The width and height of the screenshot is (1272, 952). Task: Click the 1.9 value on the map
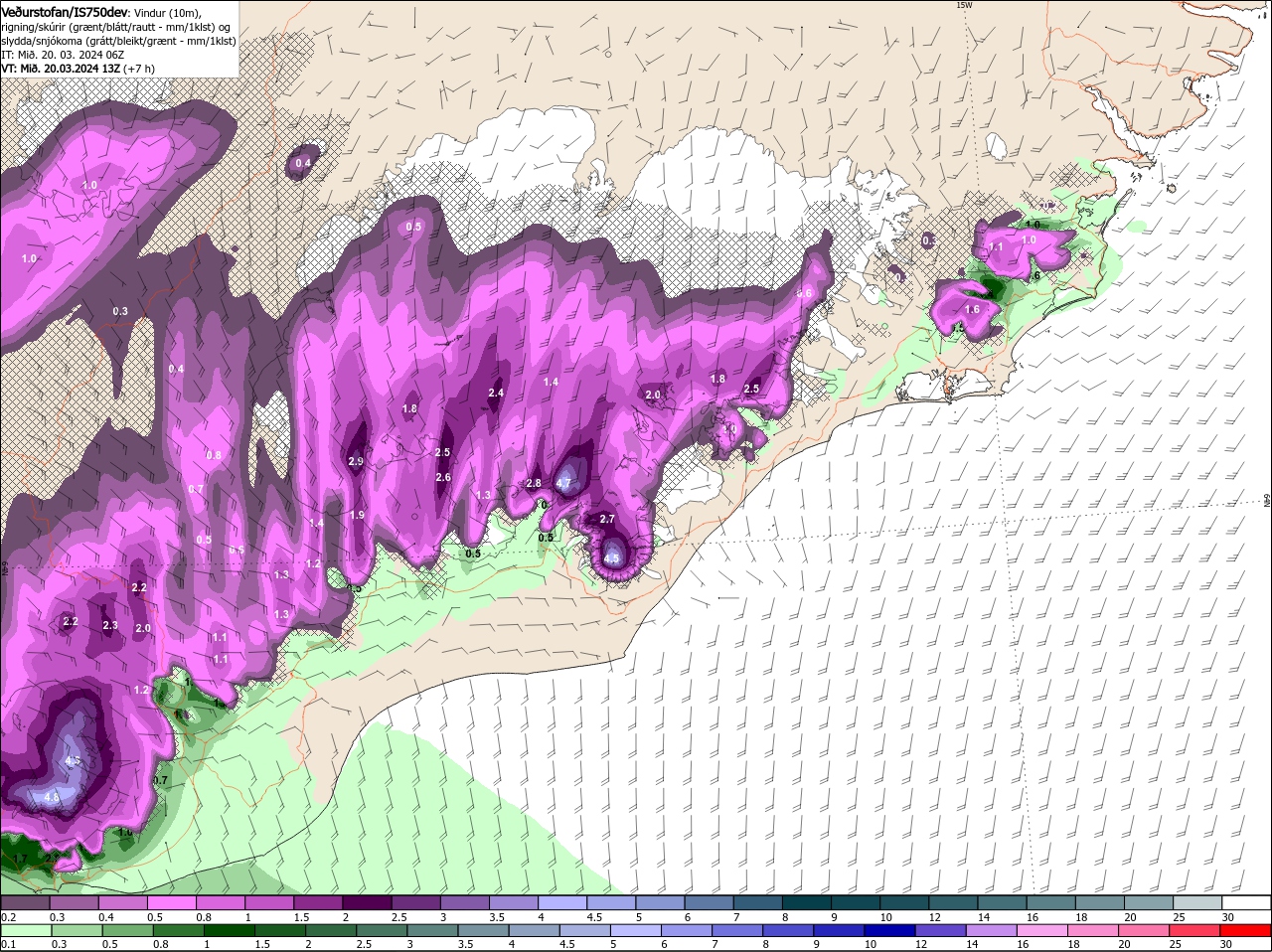tap(357, 515)
